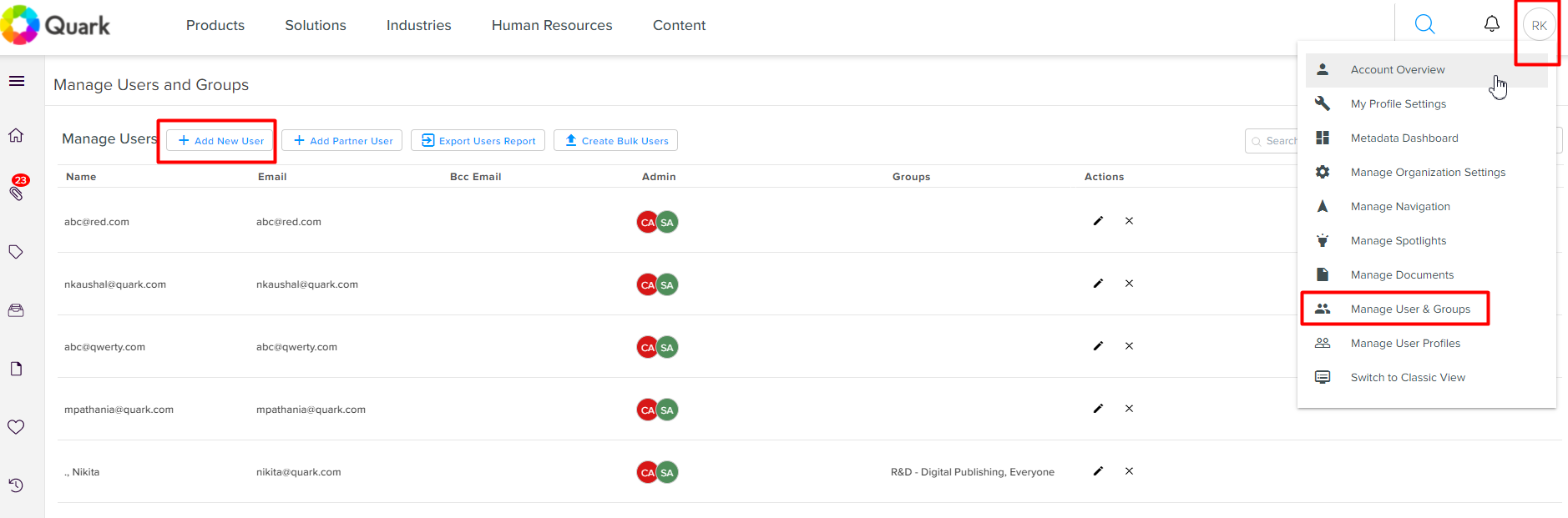The image size is (1568, 518).
Task: Open My Profile Settings
Action: [1426, 104]
